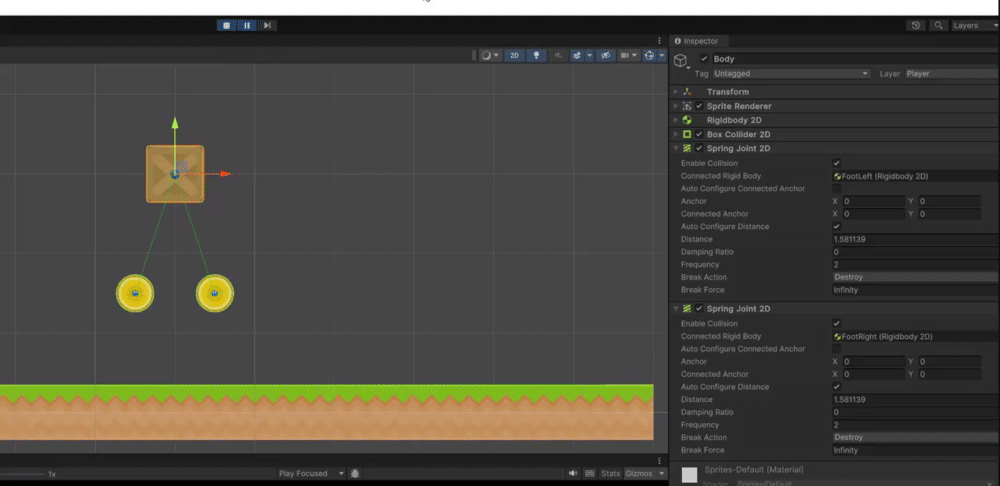Toggle the Stats button
The width and height of the screenshot is (1000, 486).
pyautogui.click(x=610, y=473)
